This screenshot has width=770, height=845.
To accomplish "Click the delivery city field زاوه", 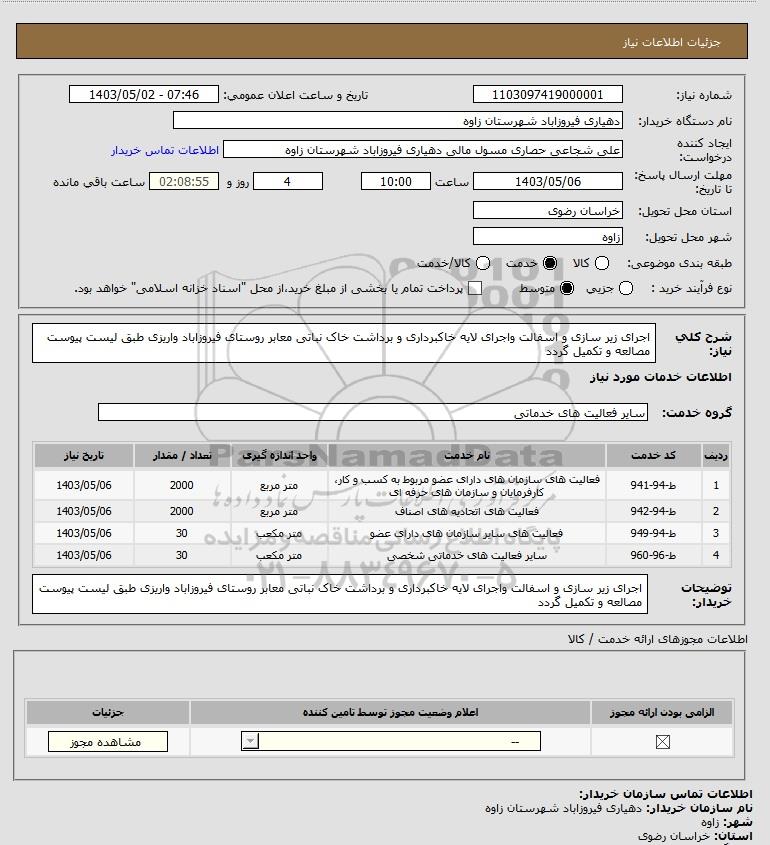I will (547, 237).
